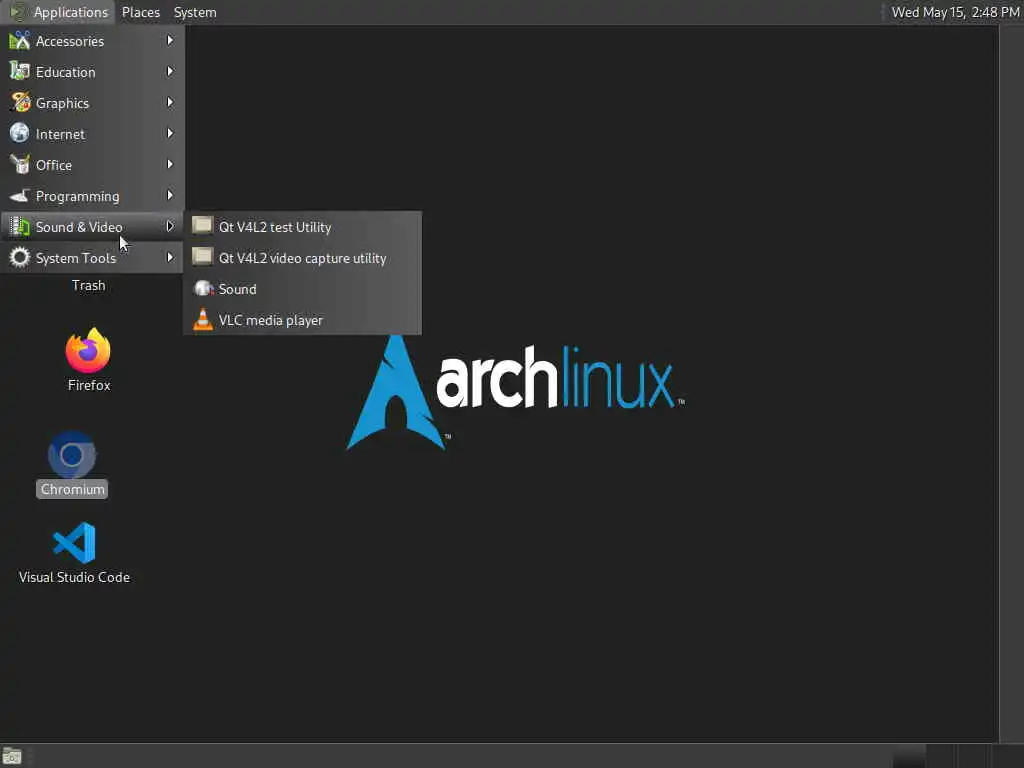Viewport: 1024px width, 768px height.
Task: Select the Accessories menu label
Action: 70,41
